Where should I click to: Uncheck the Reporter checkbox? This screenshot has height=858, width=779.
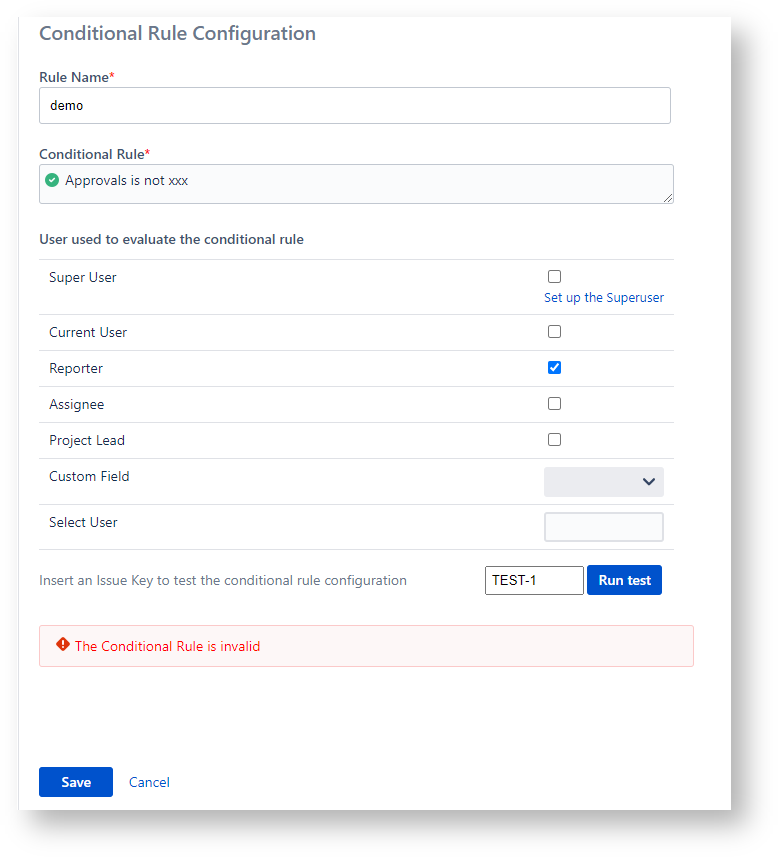(x=554, y=368)
